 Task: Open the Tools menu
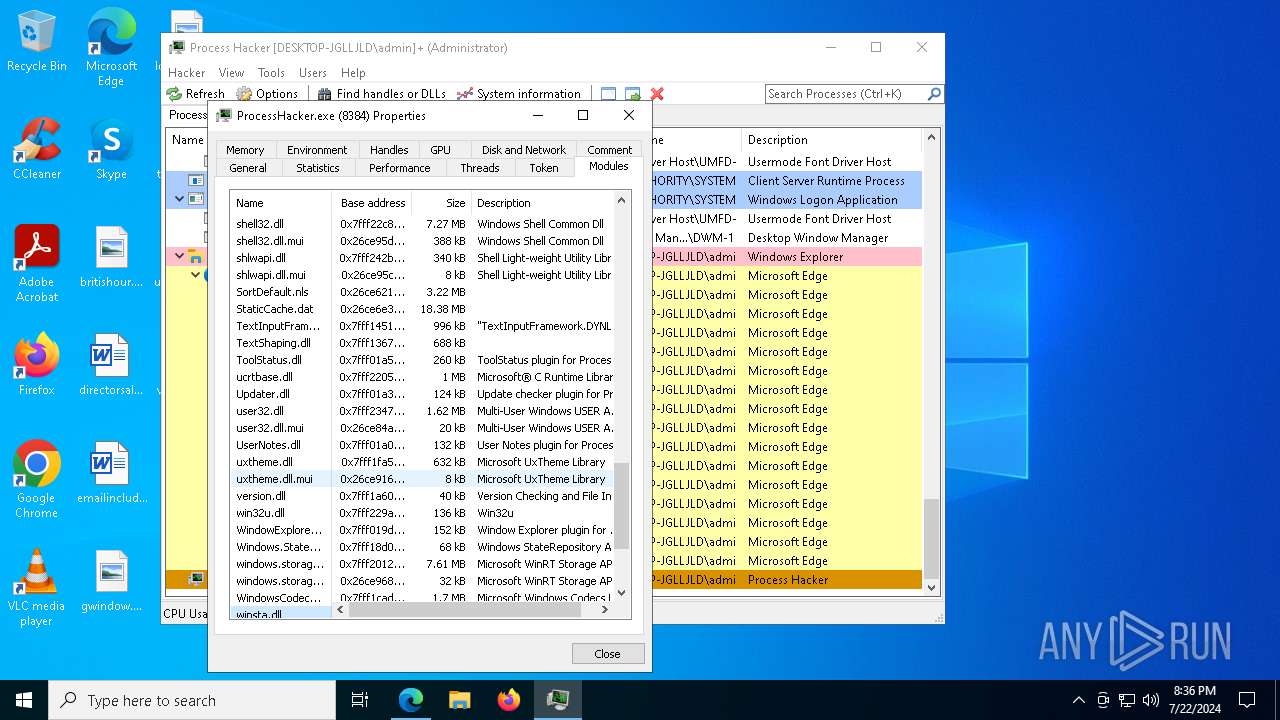(x=271, y=73)
